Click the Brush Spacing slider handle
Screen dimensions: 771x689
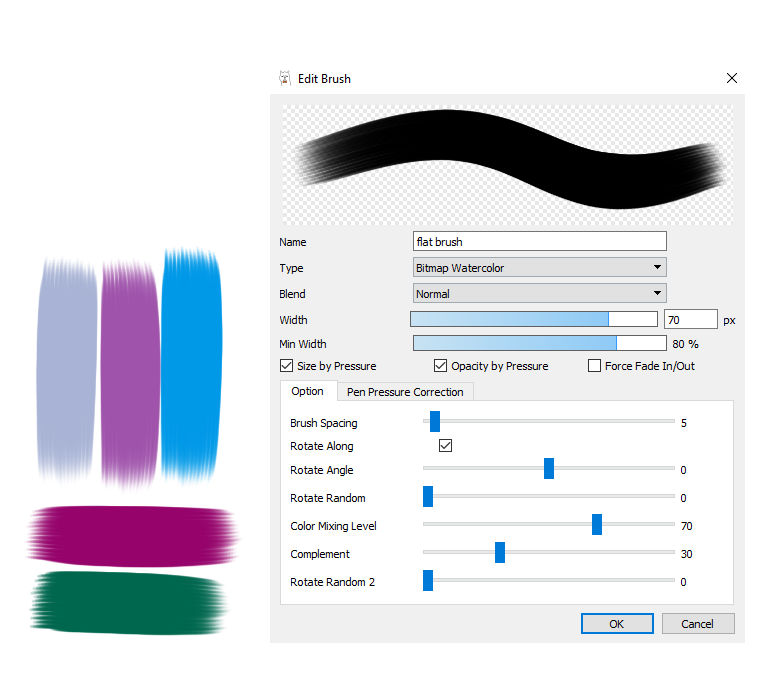(x=435, y=421)
